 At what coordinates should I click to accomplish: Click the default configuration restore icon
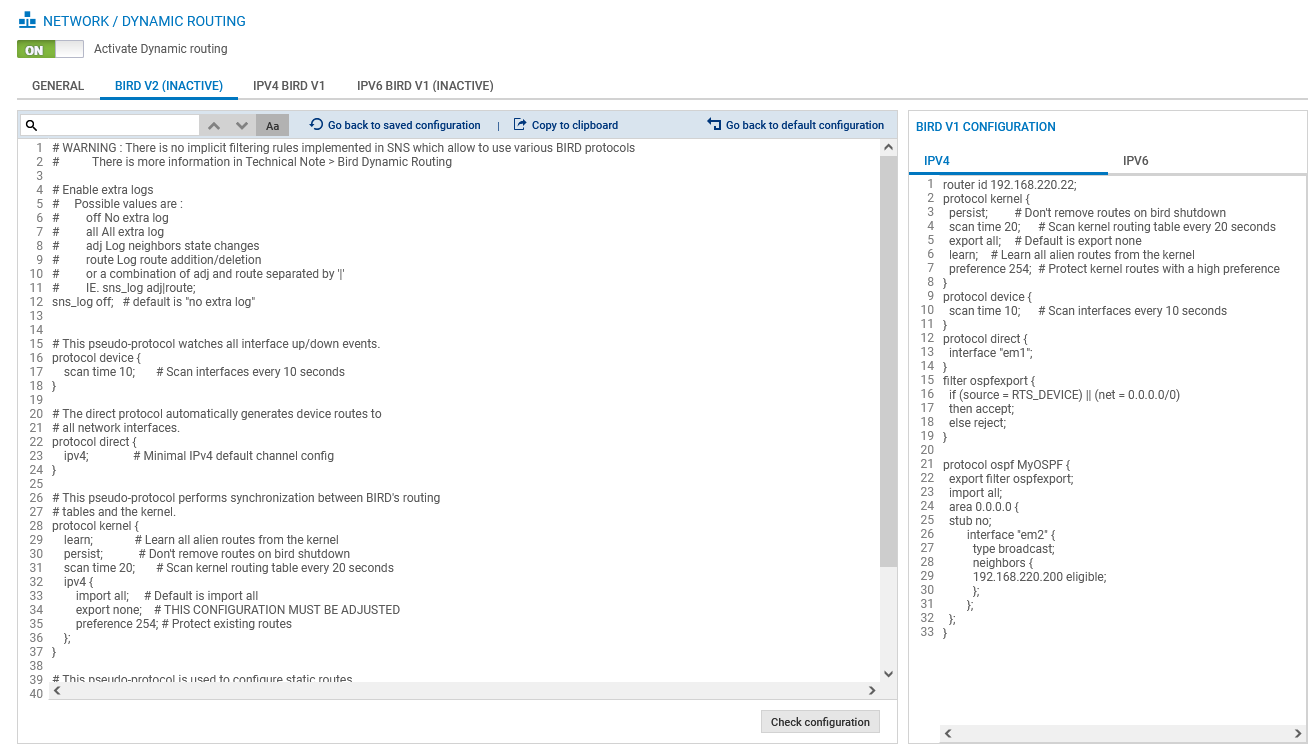[714, 125]
